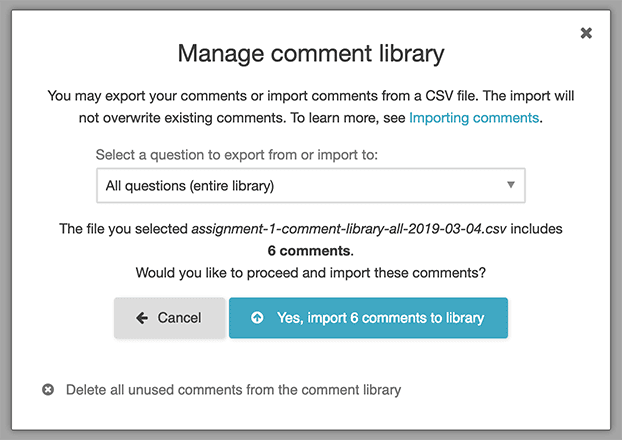The width and height of the screenshot is (622, 440).
Task: Click the You may export your comments sentence
Action: [200, 97]
